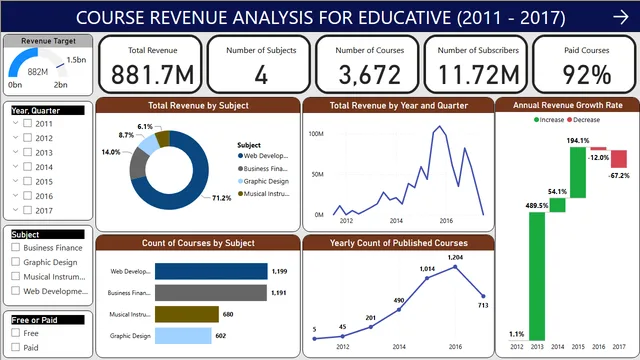Click the next page arrow in header
Screen dimensions: 640x360
pyautogui.click(x=620, y=17)
